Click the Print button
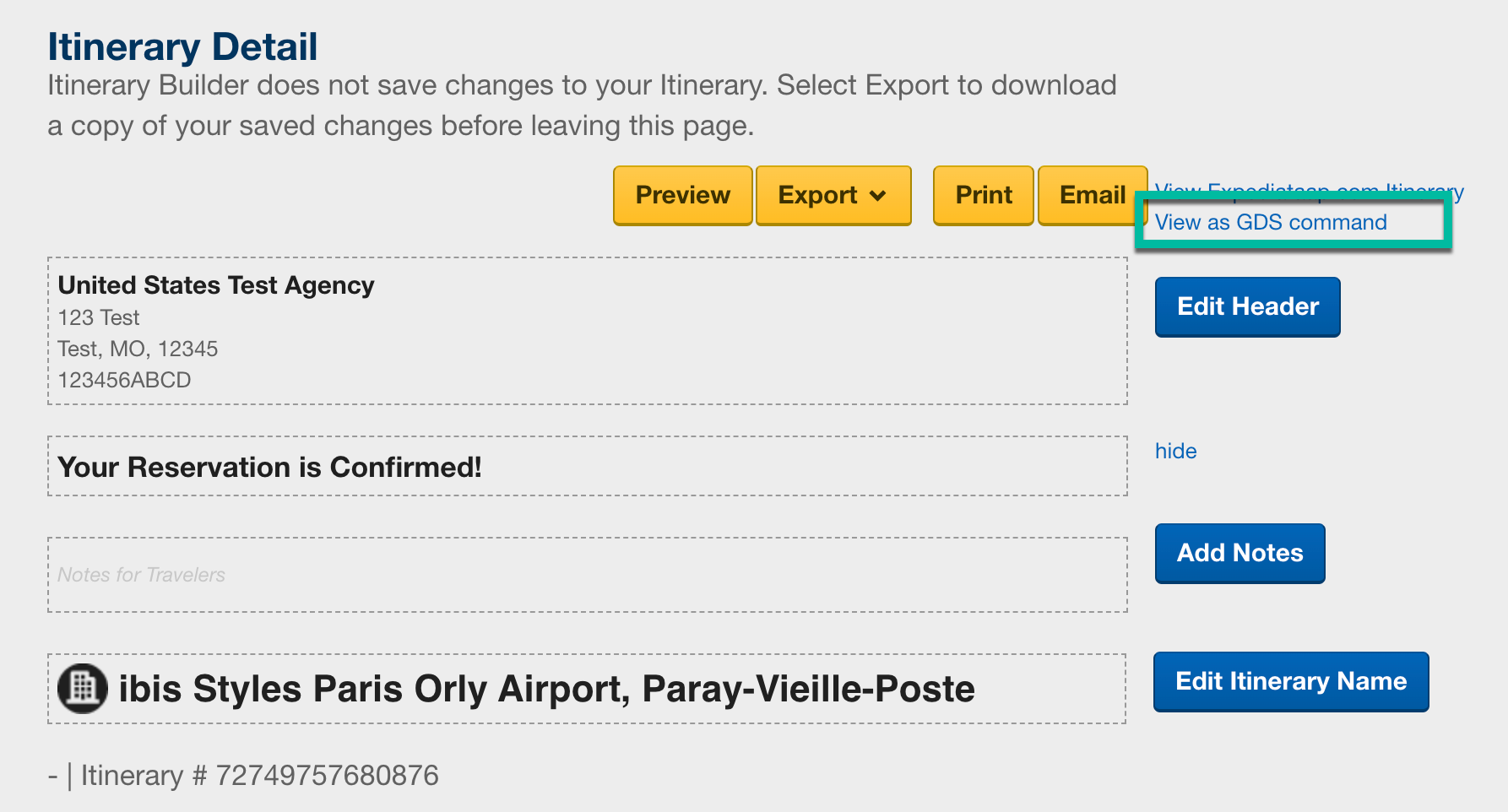 pos(983,195)
